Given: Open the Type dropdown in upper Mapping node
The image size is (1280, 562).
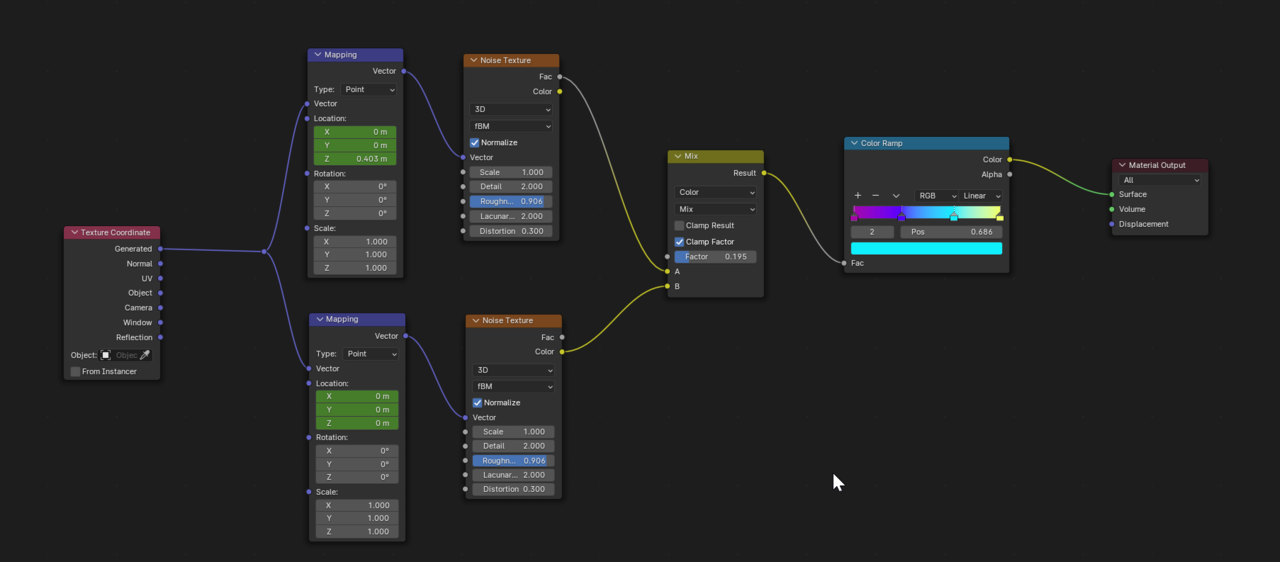Looking at the screenshot, I should [x=369, y=89].
